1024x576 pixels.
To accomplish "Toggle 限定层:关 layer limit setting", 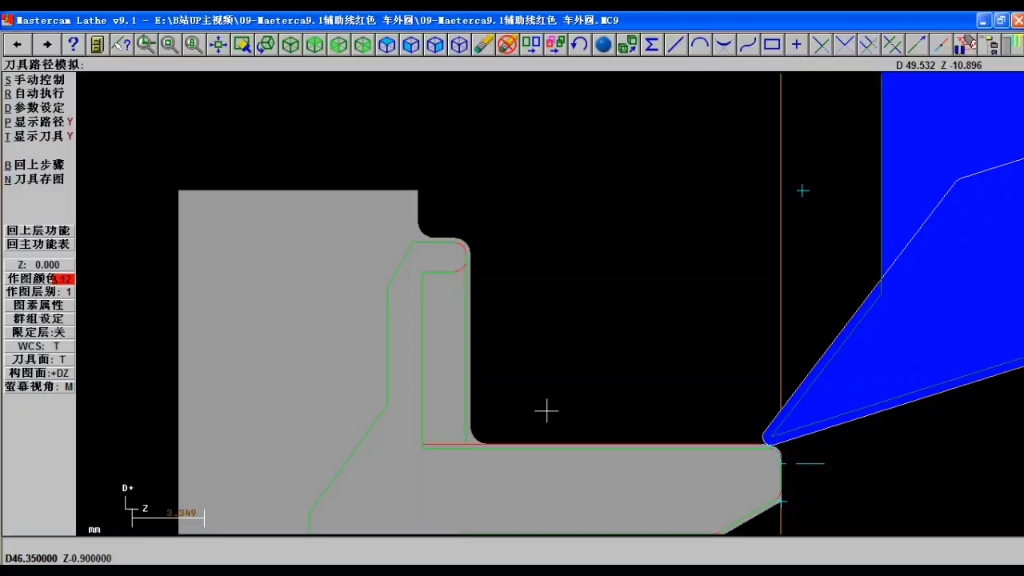I will [39, 332].
